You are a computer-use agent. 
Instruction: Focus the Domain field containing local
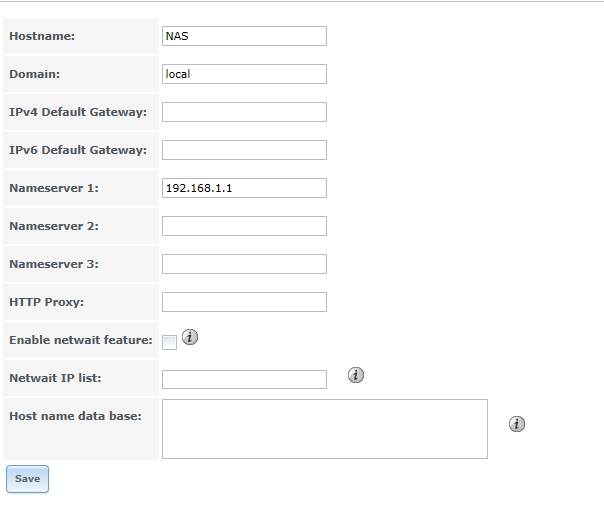click(244, 74)
